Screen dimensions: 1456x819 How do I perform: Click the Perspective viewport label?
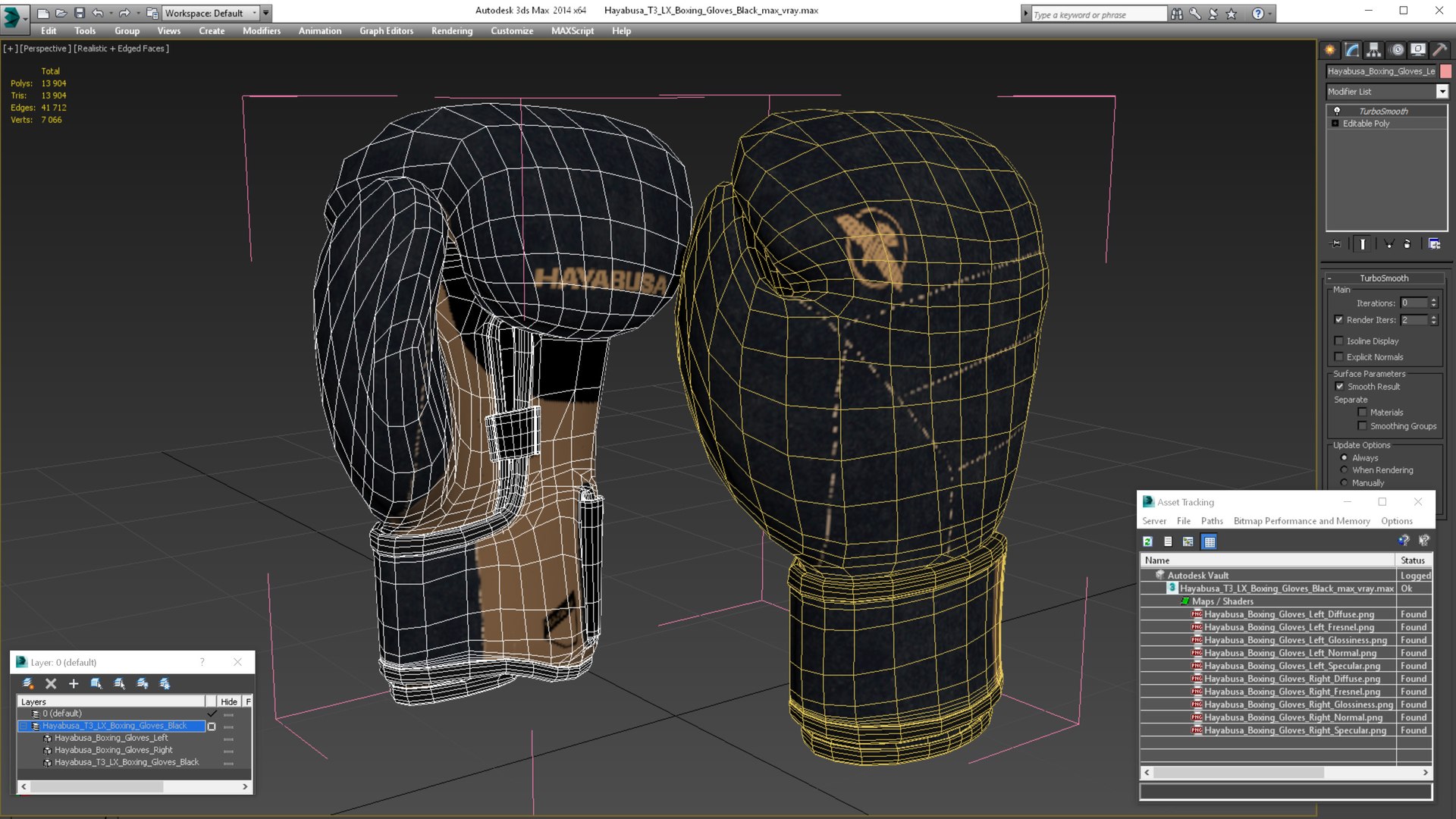point(45,49)
